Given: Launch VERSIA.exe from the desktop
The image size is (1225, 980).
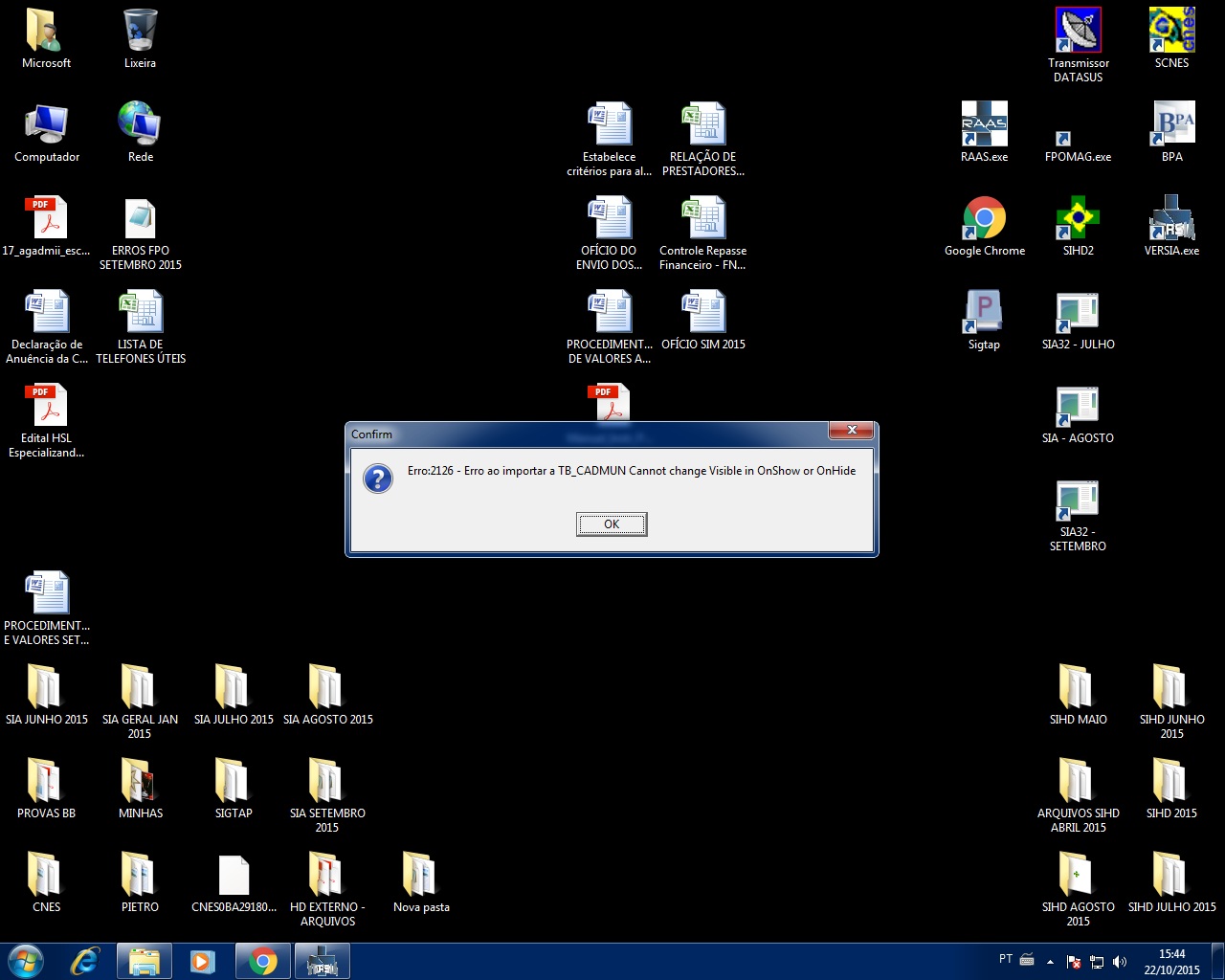Looking at the screenshot, I should 1171,218.
